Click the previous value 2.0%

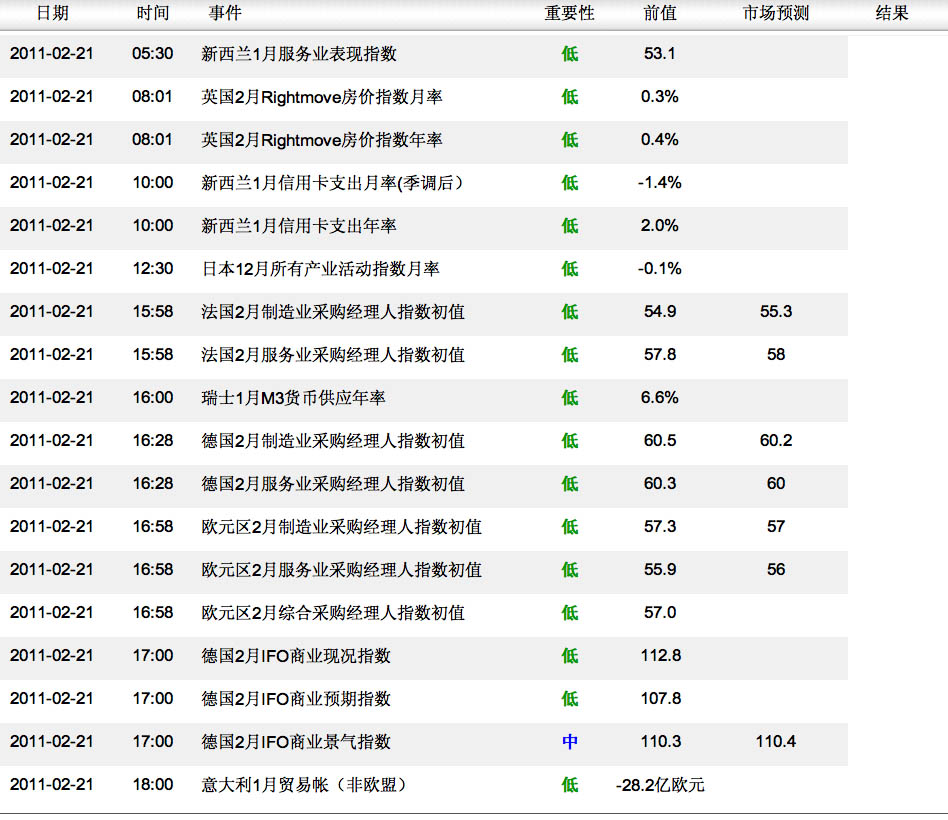tap(660, 225)
